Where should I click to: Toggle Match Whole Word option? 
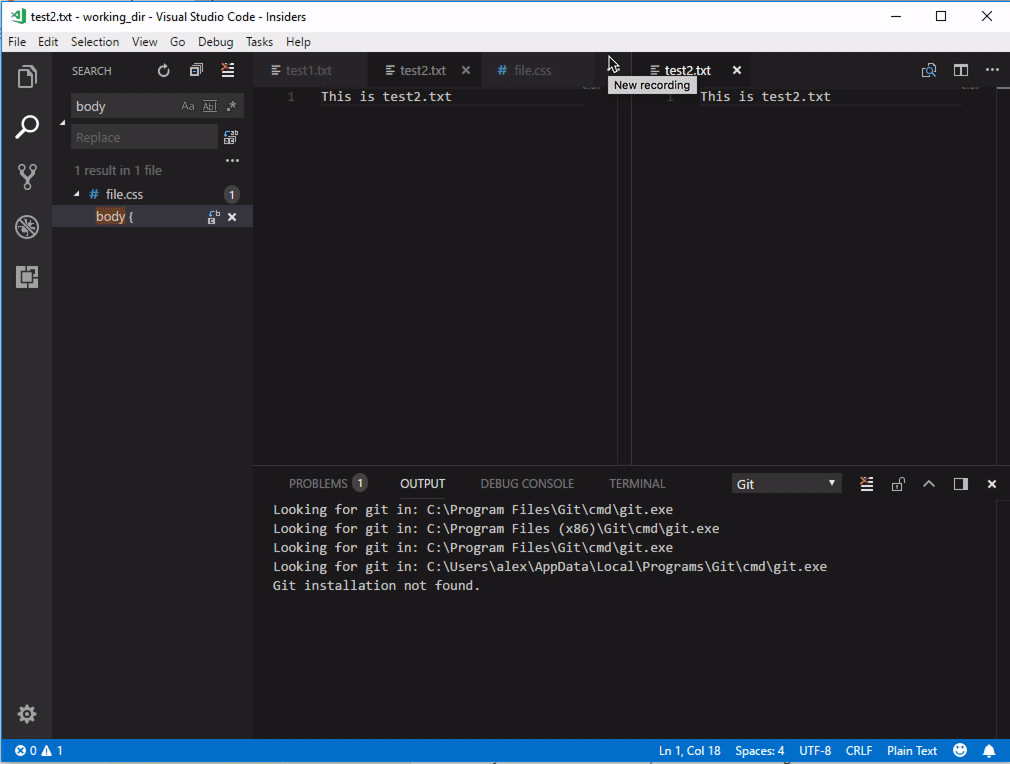(210, 106)
